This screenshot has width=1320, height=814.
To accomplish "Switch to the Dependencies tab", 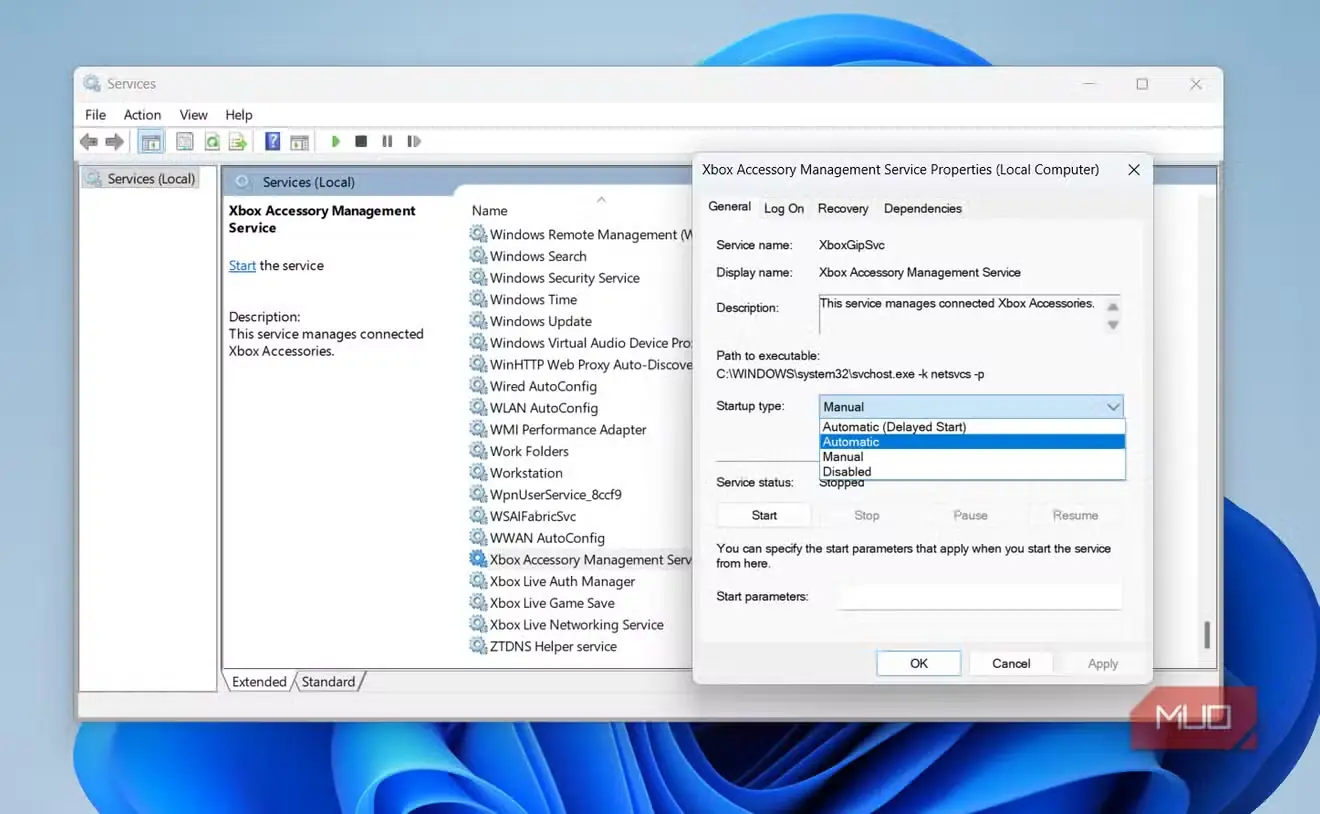I will [x=923, y=208].
